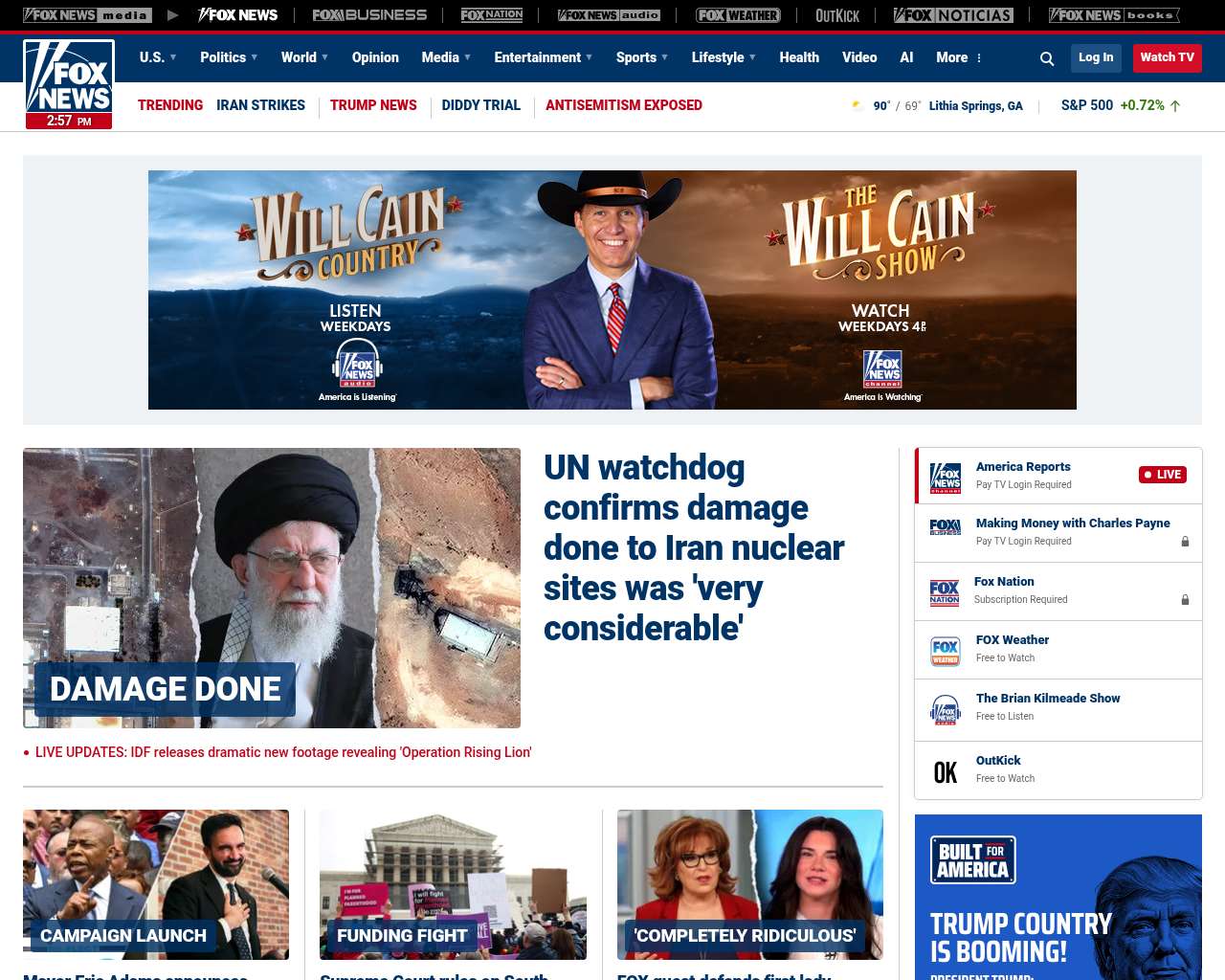Viewport: 1225px width, 980px height.
Task: Click the More vertical dots icon
Action: (979, 57)
